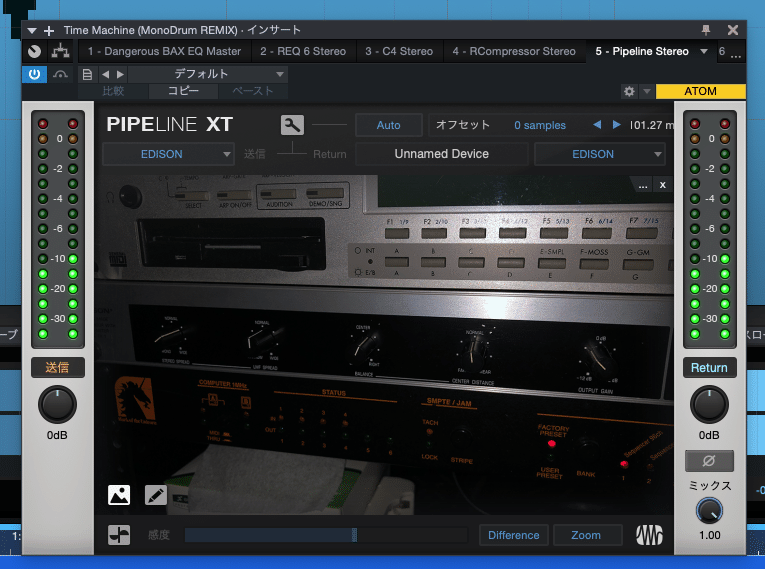
Task: Increase offset with right arrow
Action: point(617,125)
